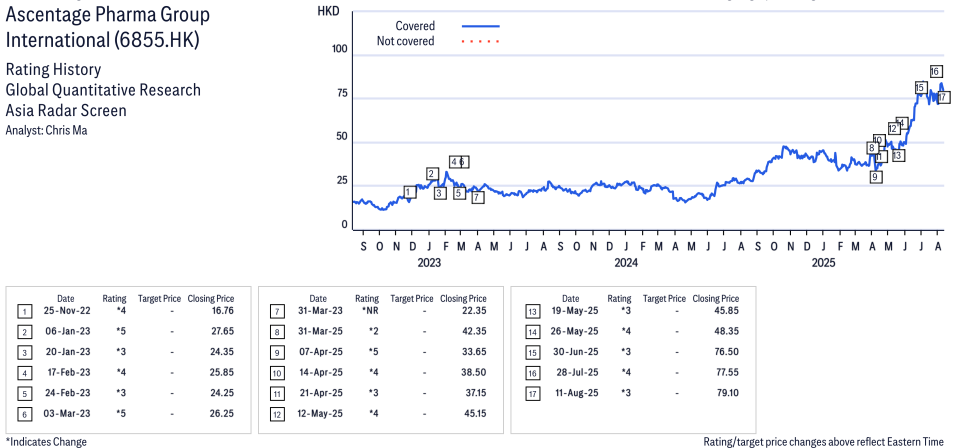Click chart marker 13 on the chart

click(x=898, y=156)
